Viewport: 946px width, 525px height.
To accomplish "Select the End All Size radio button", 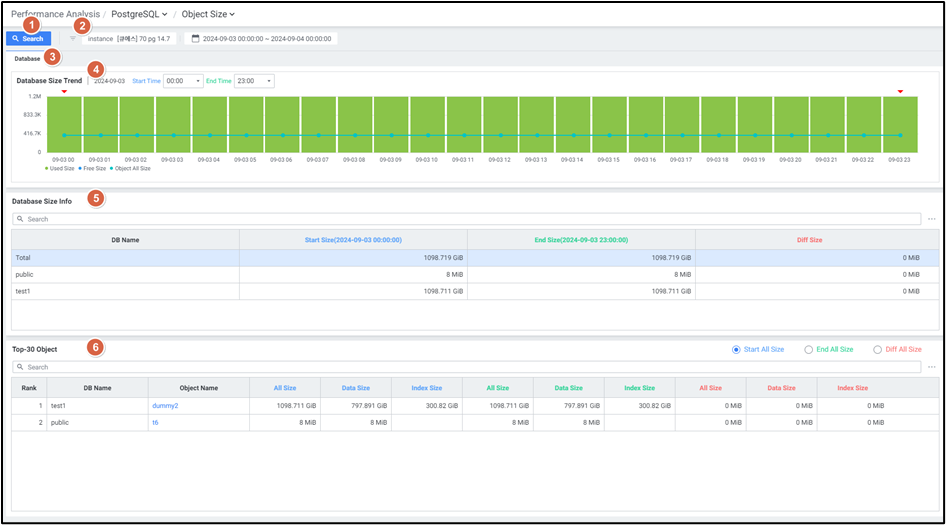I will [809, 349].
